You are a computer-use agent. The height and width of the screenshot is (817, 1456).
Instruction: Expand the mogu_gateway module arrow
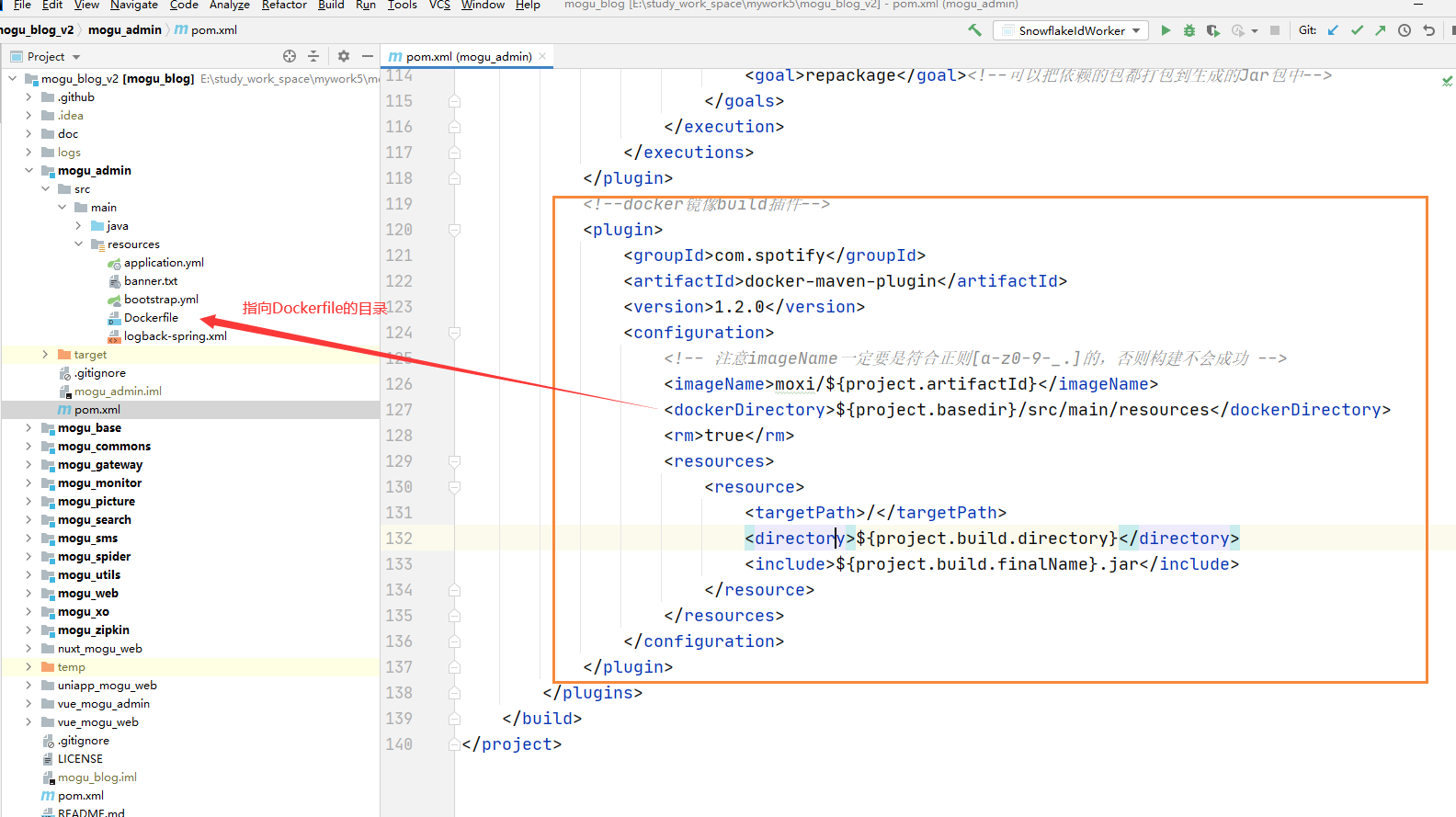[28, 464]
